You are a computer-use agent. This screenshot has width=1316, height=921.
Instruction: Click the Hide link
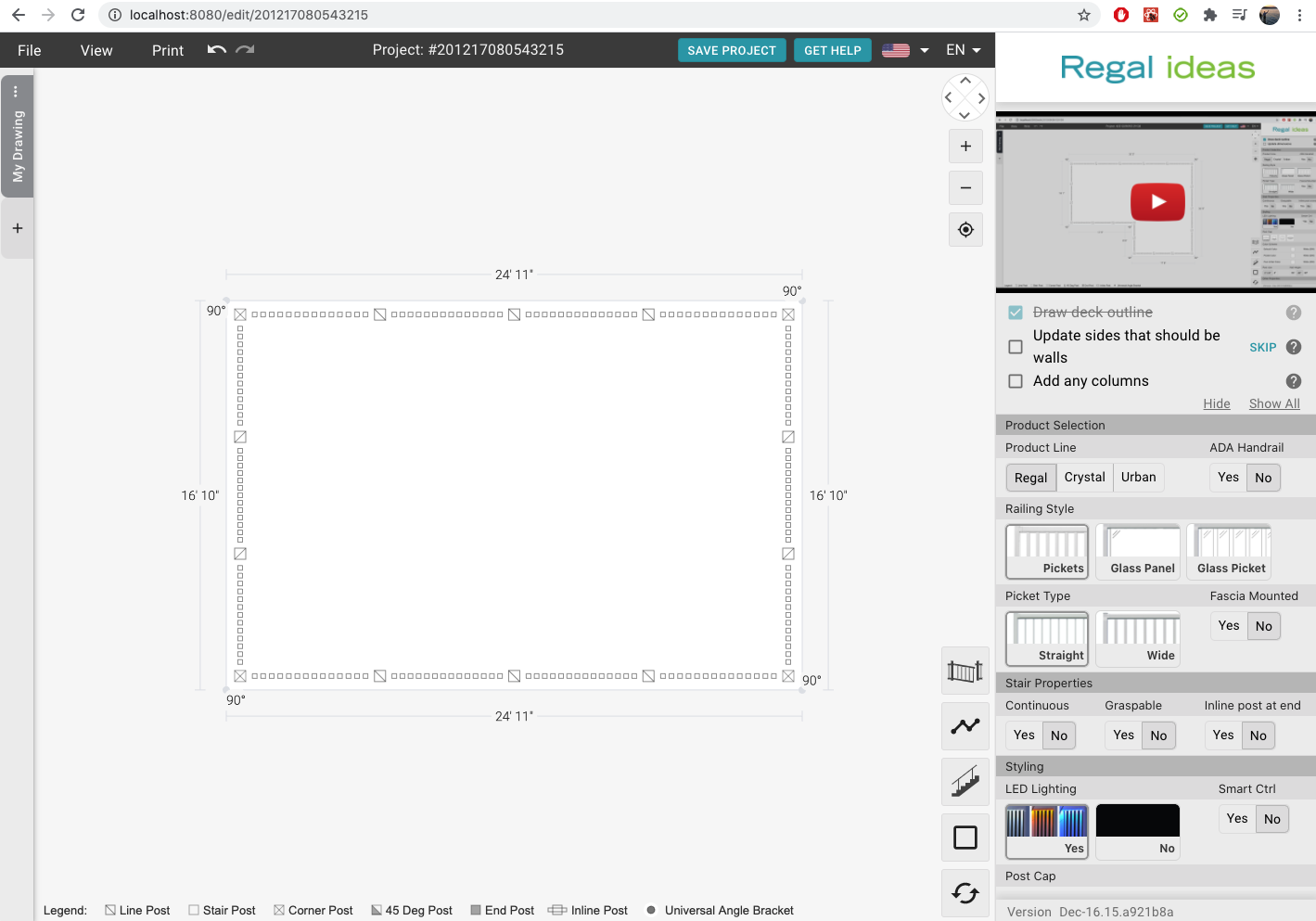point(1216,403)
